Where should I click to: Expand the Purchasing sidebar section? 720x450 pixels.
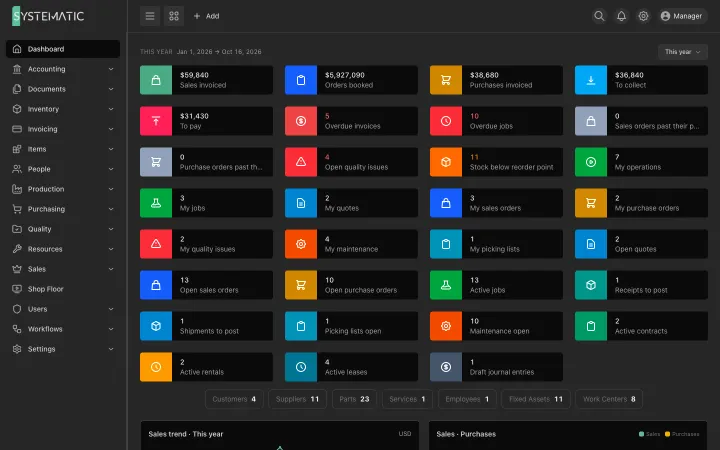(63, 209)
